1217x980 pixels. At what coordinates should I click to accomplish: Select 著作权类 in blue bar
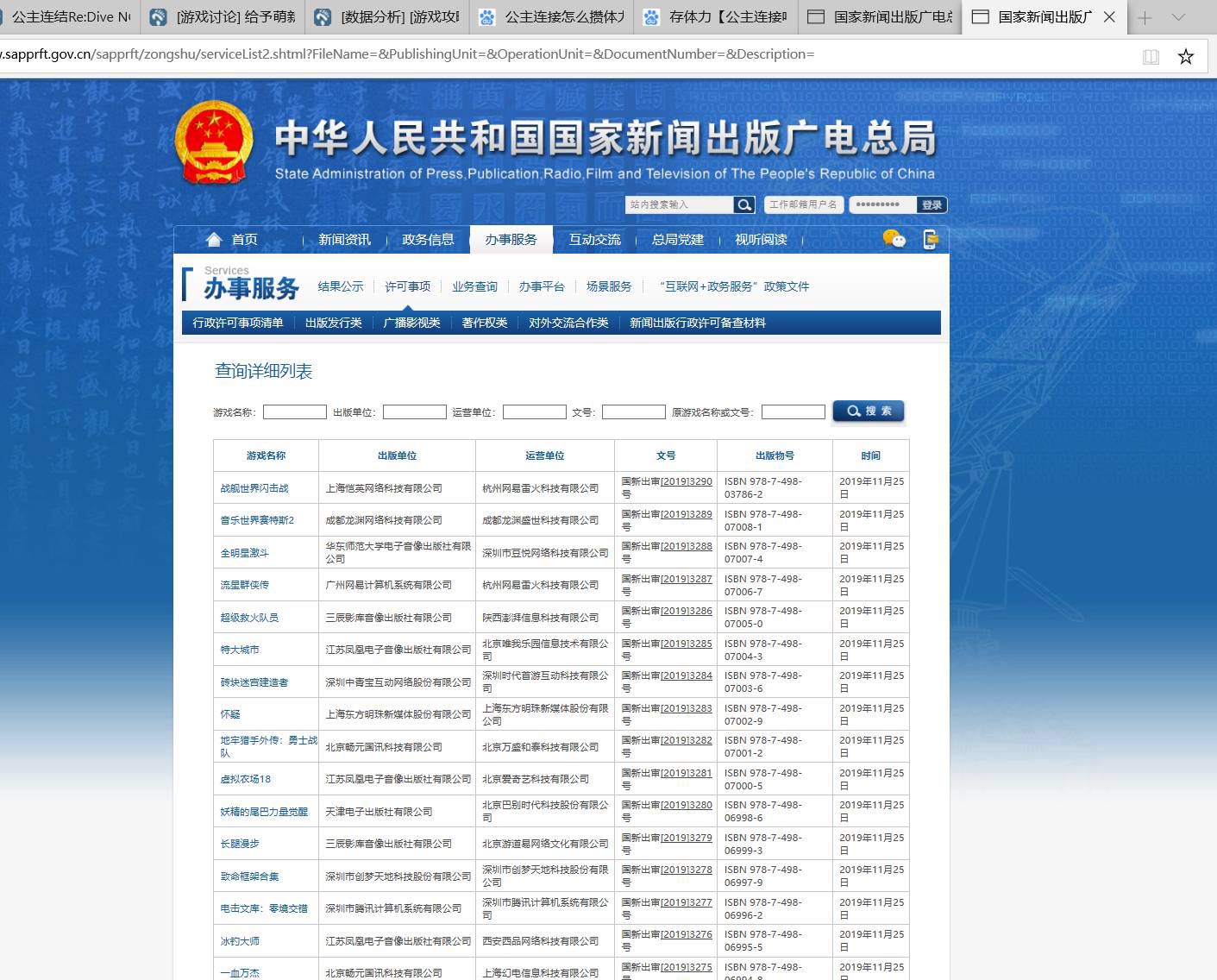pyautogui.click(x=485, y=323)
